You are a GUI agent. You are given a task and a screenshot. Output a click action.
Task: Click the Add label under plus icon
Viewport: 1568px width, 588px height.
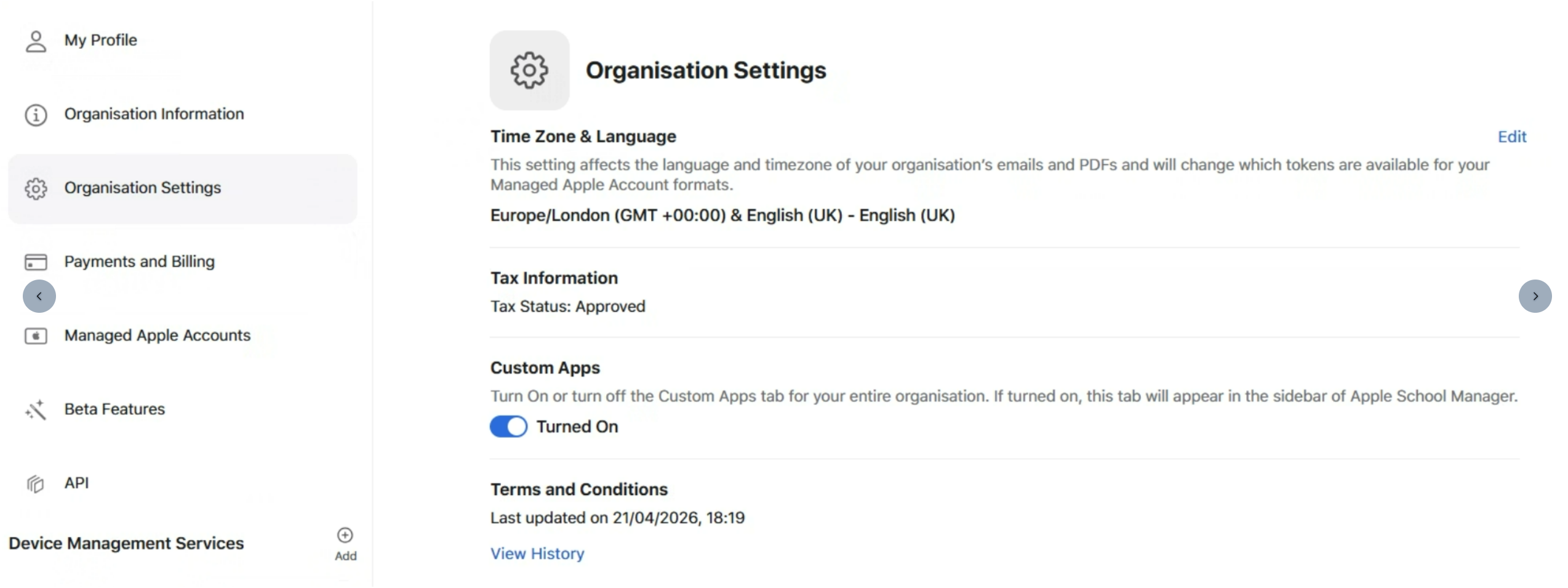click(346, 556)
